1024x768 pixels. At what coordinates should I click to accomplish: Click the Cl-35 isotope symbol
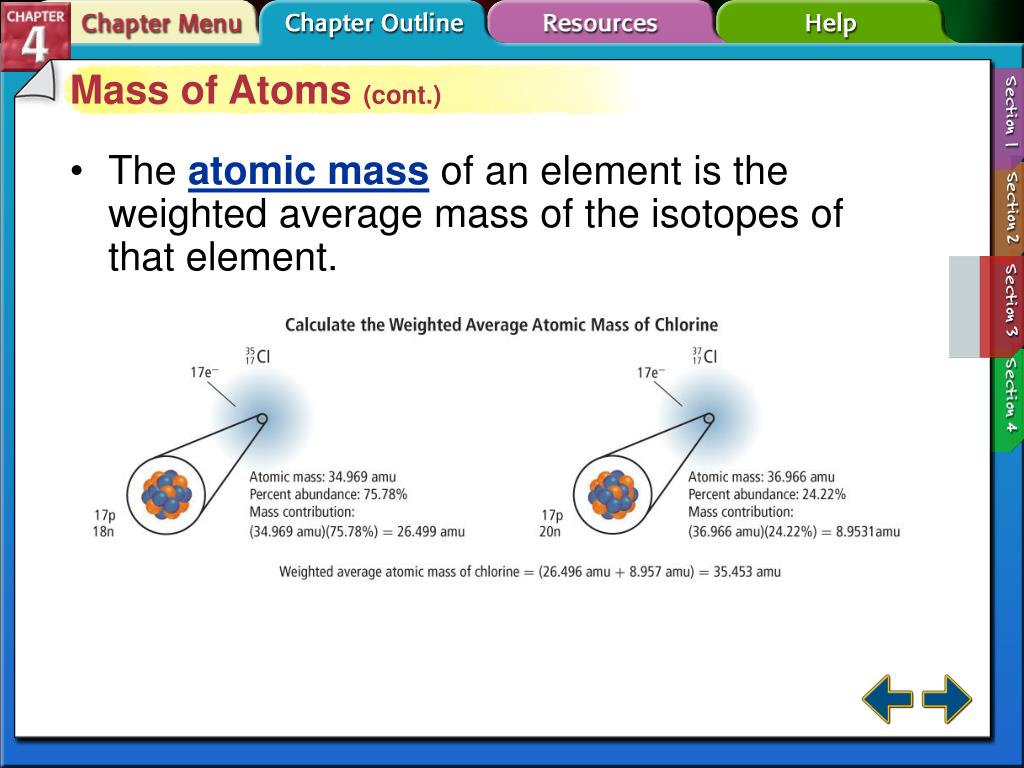tap(258, 356)
